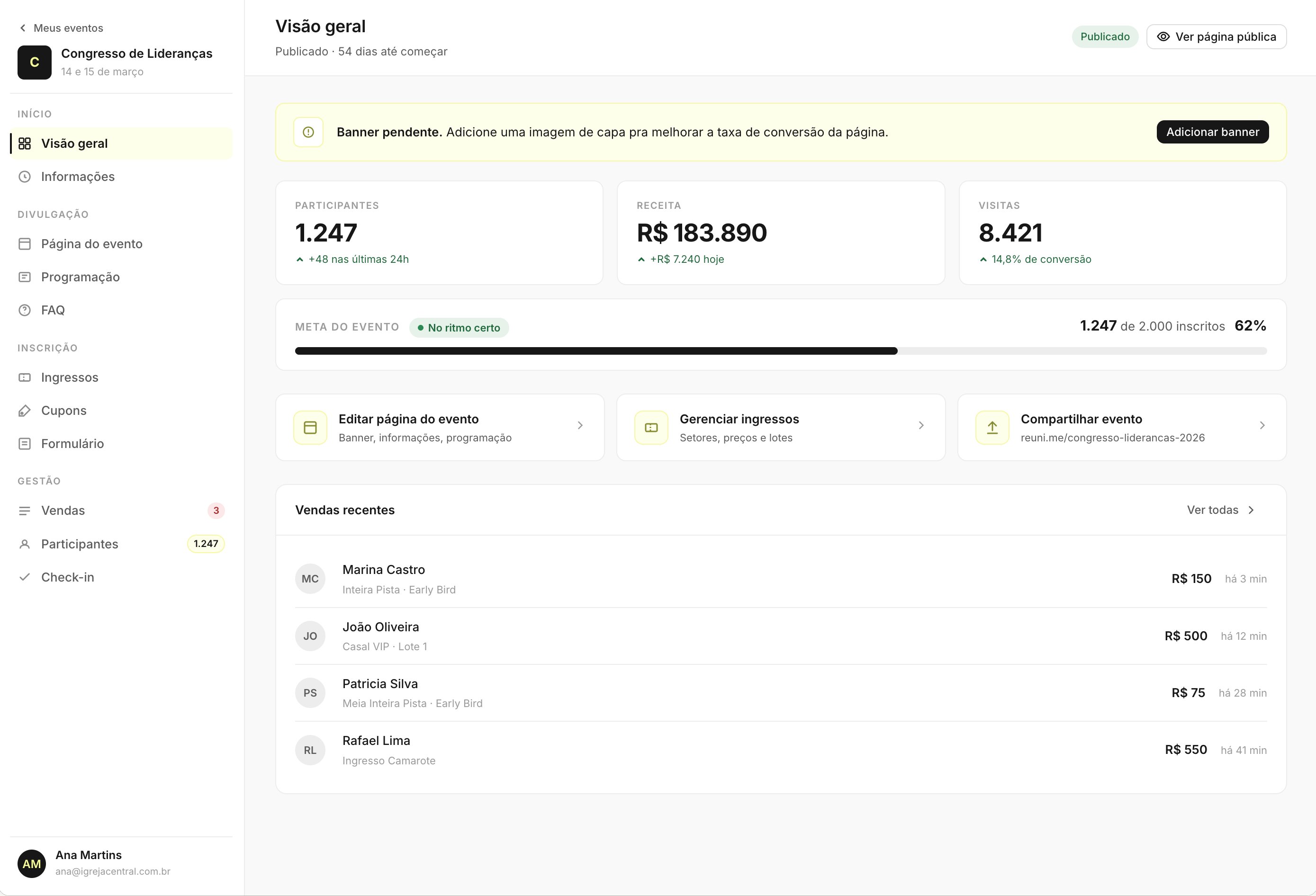Click the Compartilhar evento upload icon
This screenshot has height=896, width=1316.
tap(992, 427)
